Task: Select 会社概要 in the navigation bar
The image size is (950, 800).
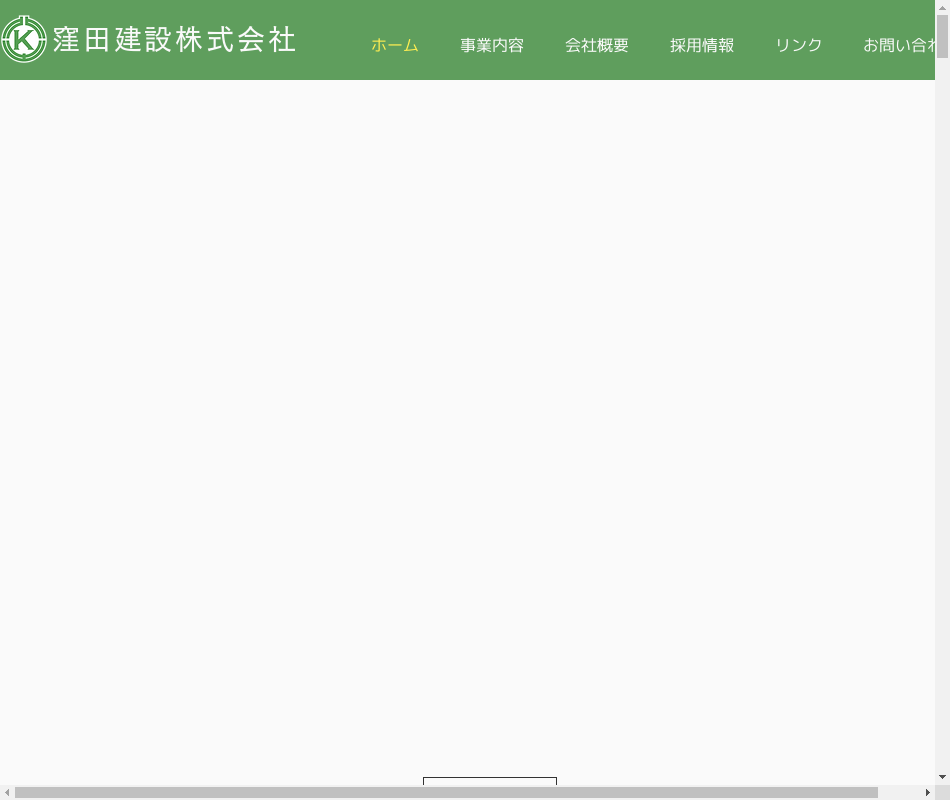Action: point(596,46)
